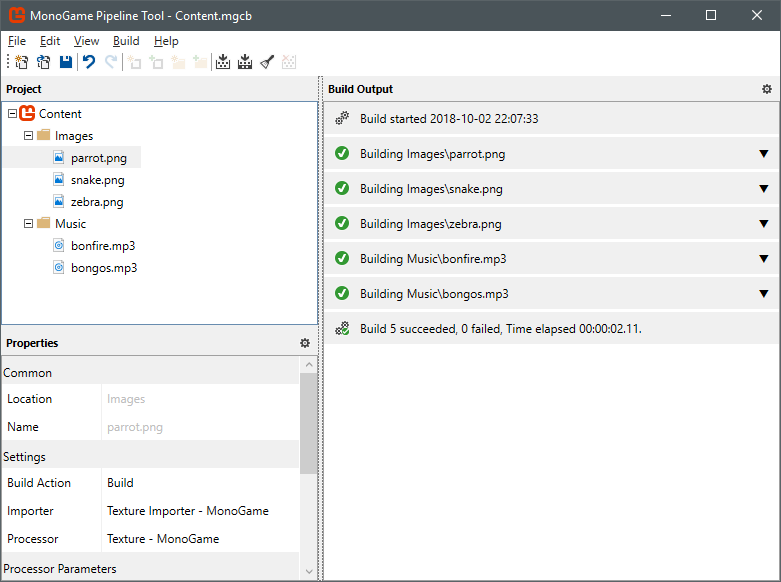Click the build succeeded summary icon
781x582 pixels.
[x=342, y=328]
